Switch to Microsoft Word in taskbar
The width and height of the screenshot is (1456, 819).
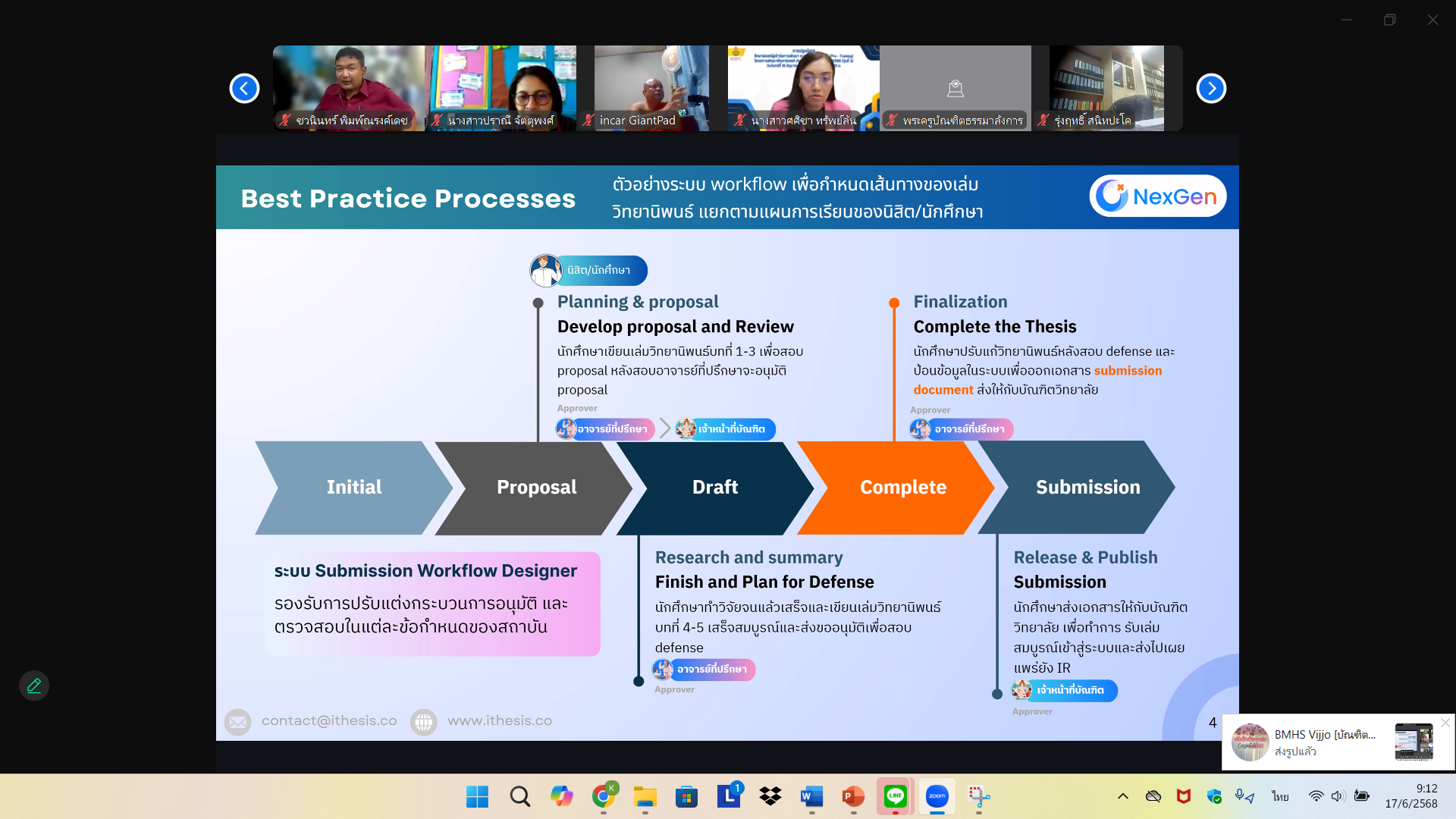coord(811,796)
